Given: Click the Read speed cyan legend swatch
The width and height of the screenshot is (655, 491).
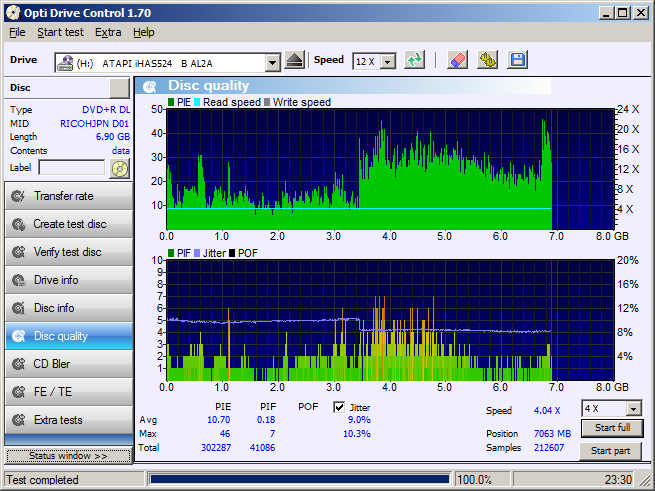Looking at the screenshot, I should (197, 102).
